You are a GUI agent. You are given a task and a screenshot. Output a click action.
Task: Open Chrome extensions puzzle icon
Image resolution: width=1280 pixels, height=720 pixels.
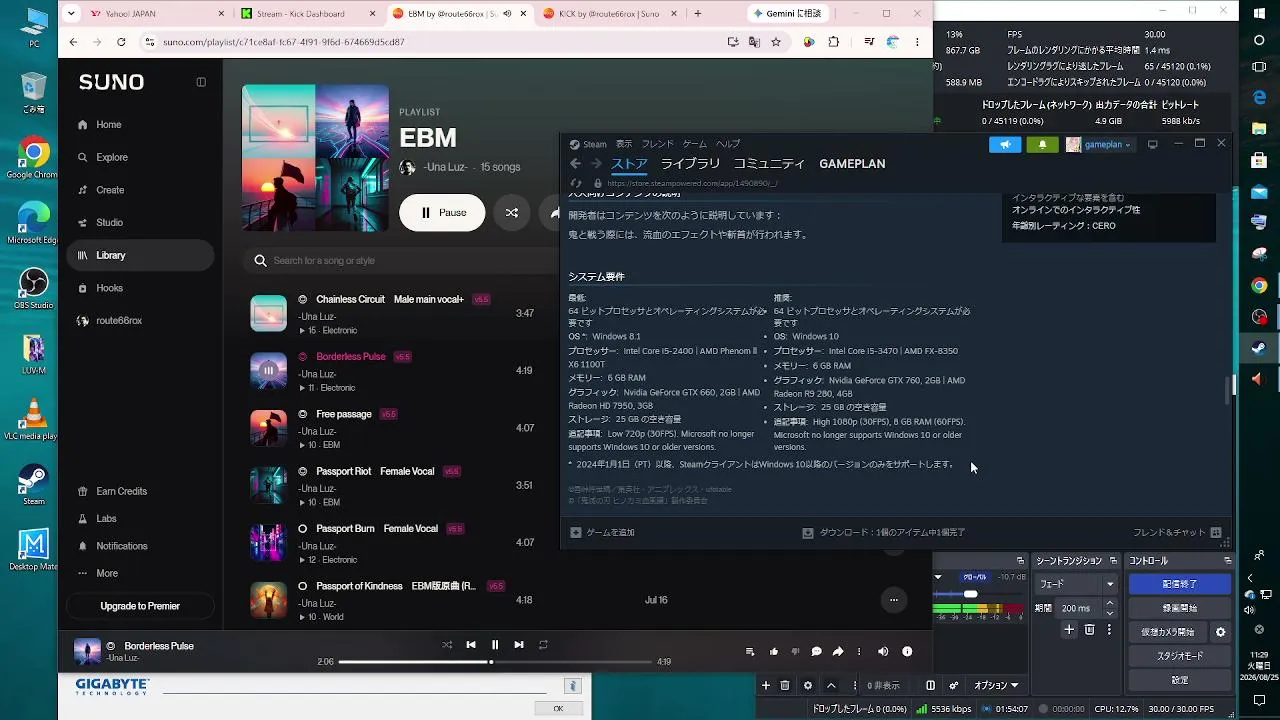point(834,42)
